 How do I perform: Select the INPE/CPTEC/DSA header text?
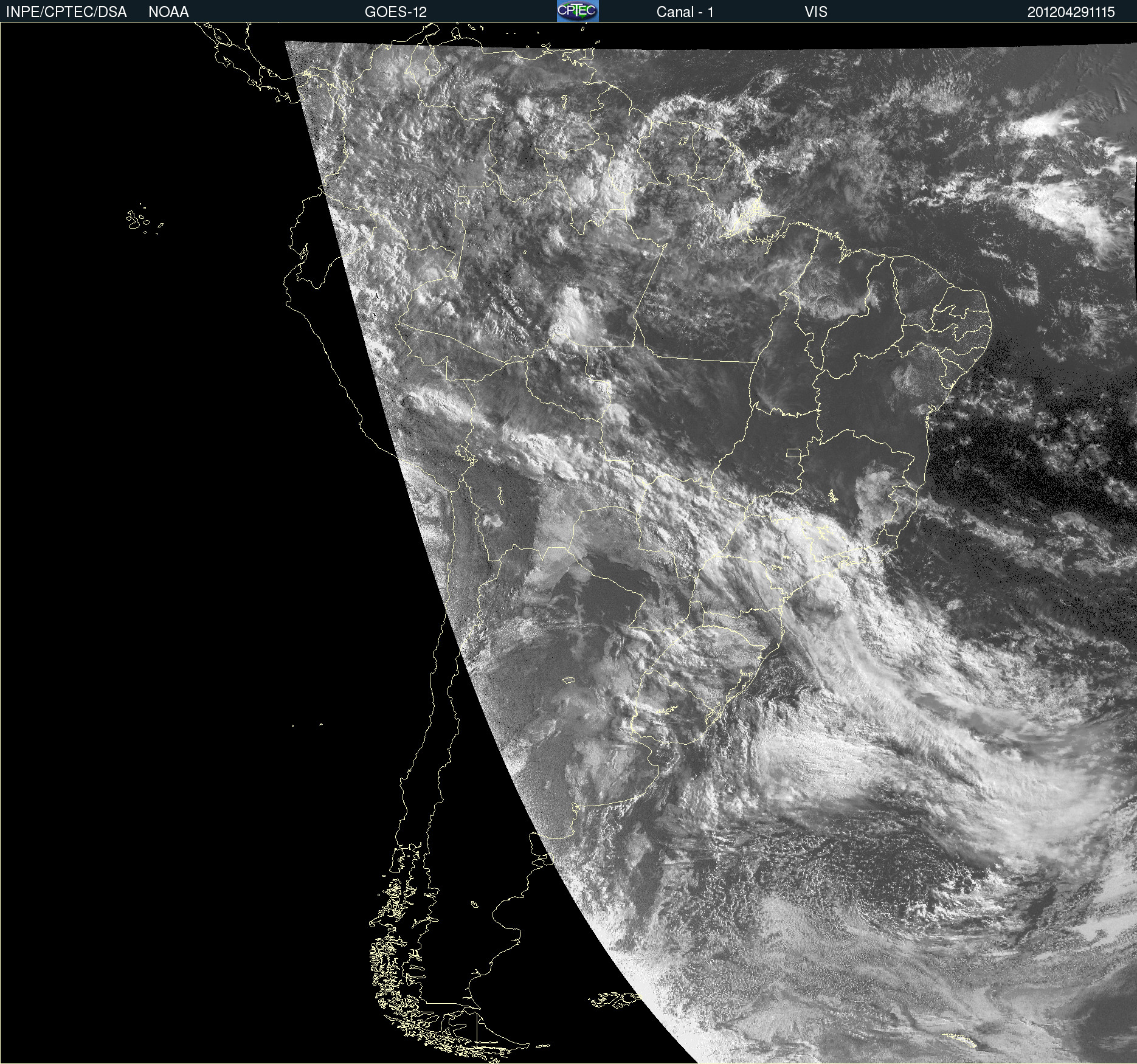(66, 12)
